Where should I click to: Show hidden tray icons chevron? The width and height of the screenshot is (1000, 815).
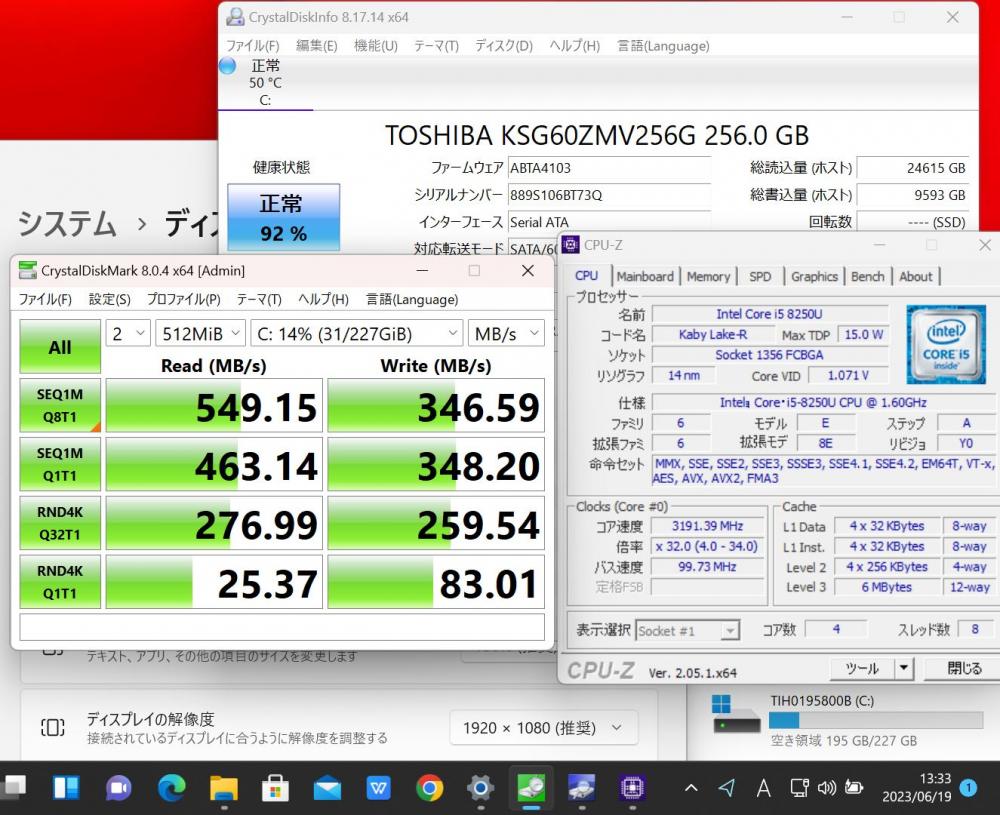[x=691, y=788]
